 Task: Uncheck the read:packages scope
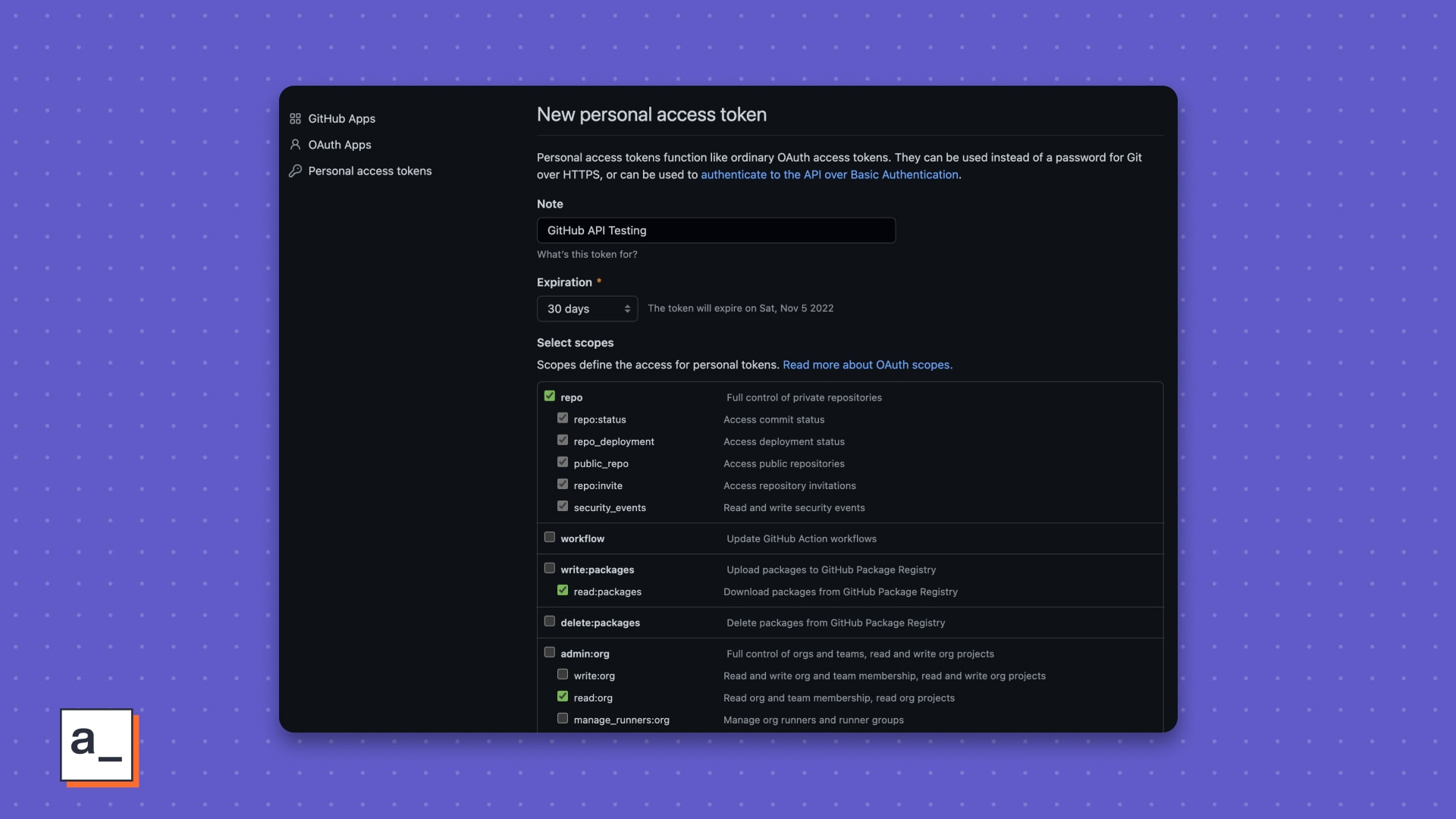click(563, 590)
